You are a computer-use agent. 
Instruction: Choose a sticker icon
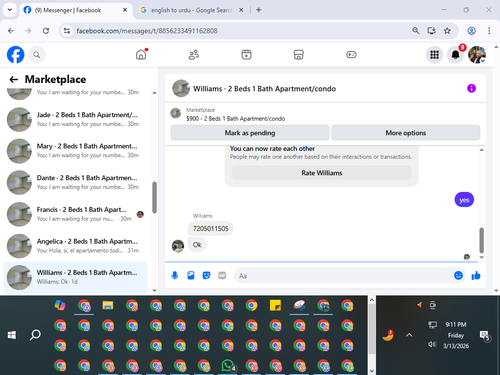point(206,275)
